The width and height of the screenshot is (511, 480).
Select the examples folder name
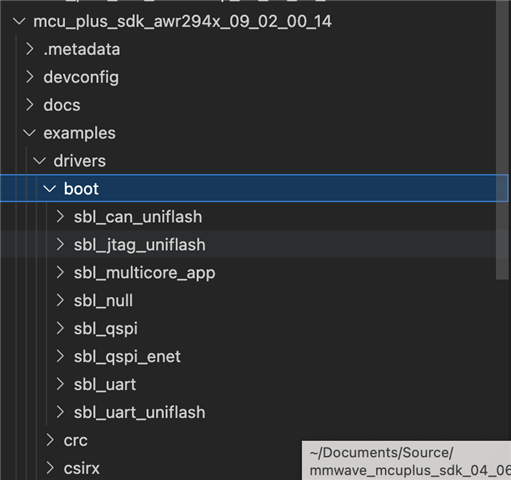tap(80, 134)
